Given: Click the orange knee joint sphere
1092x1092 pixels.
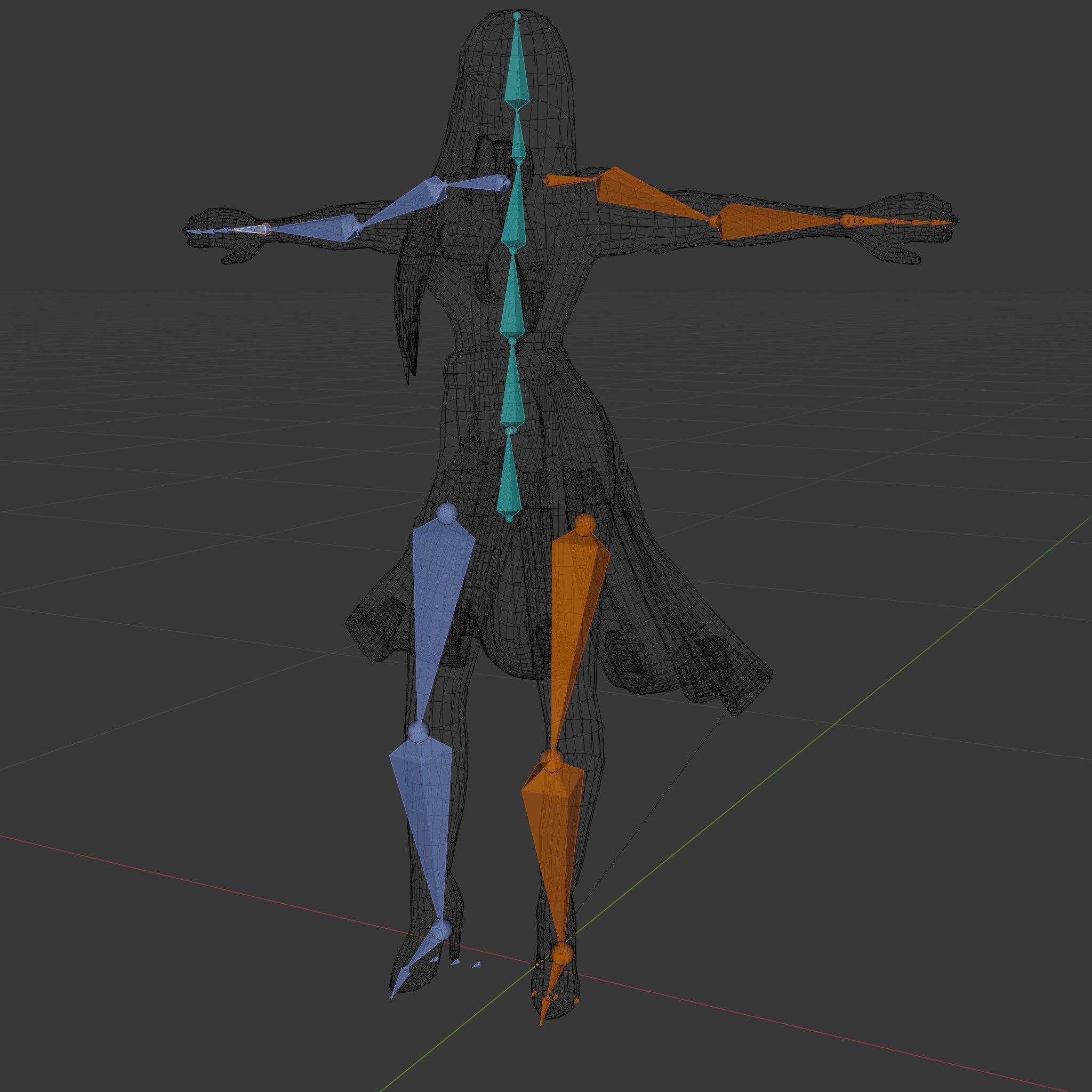Looking at the screenshot, I should tap(551, 760).
